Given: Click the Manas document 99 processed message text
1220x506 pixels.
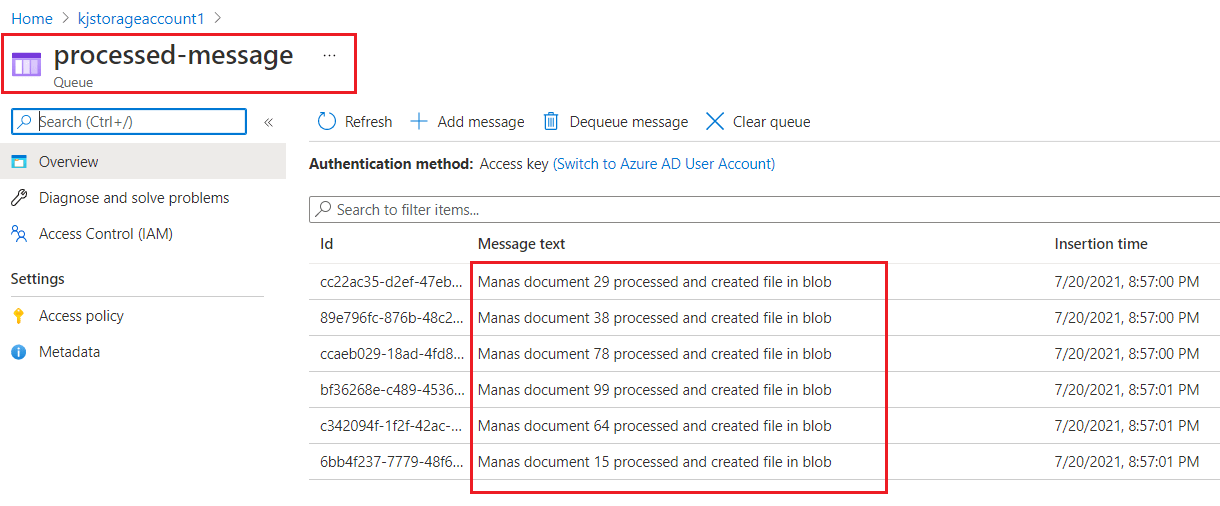Looking at the screenshot, I should 655,390.
